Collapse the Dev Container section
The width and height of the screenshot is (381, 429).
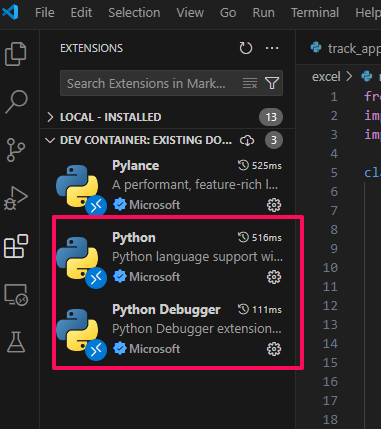click(50, 140)
